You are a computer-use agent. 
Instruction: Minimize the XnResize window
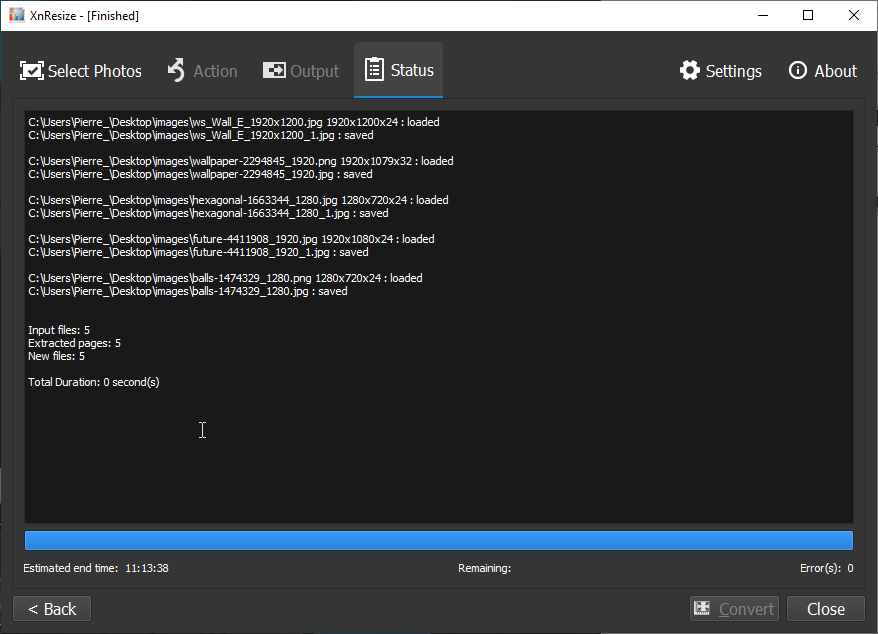coord(762,16)
